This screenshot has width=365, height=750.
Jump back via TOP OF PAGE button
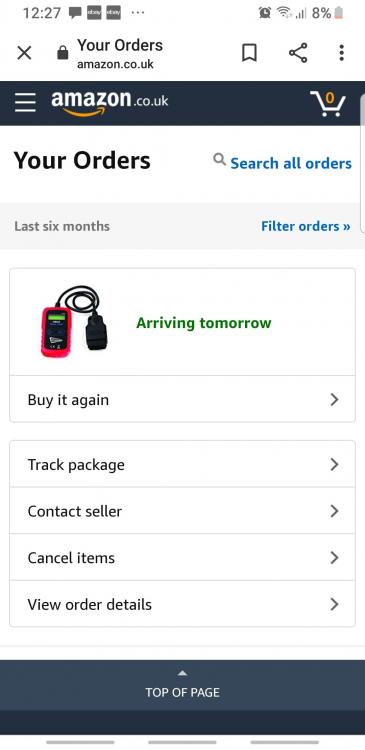182,685
